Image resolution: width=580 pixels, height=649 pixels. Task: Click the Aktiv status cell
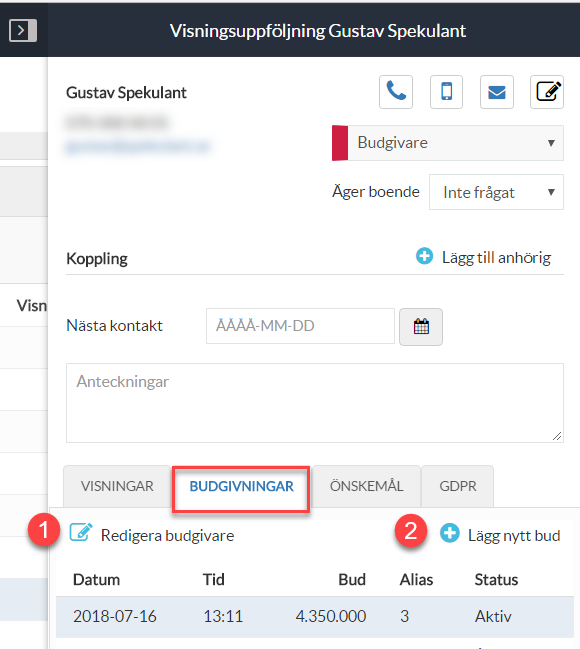coord(493,616)
